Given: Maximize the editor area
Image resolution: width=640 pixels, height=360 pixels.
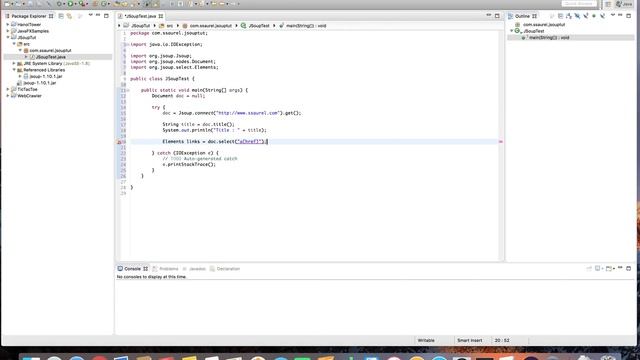Looking at the screenshot, I should pyautogui.click(x=497, y=16).
